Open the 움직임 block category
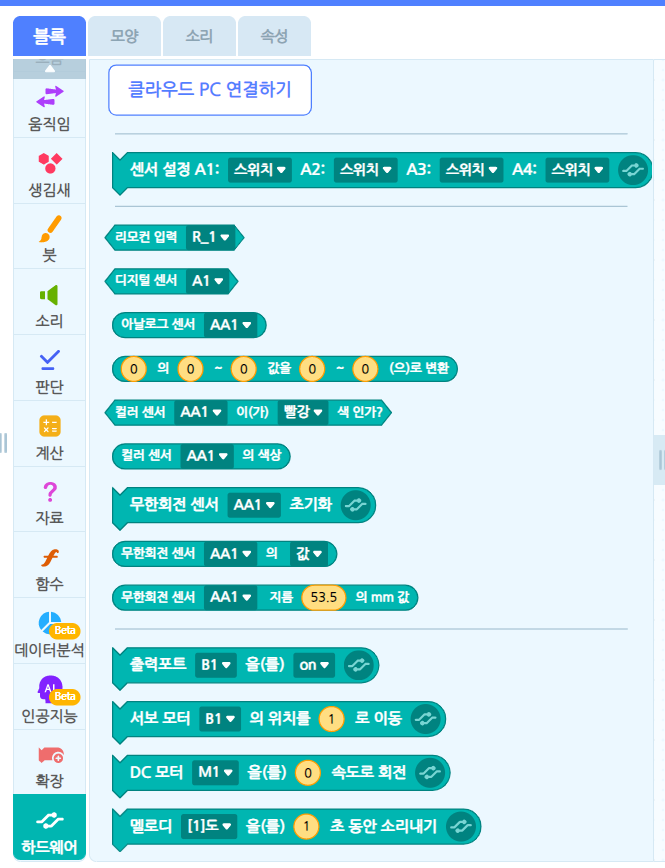 point(49,108)
